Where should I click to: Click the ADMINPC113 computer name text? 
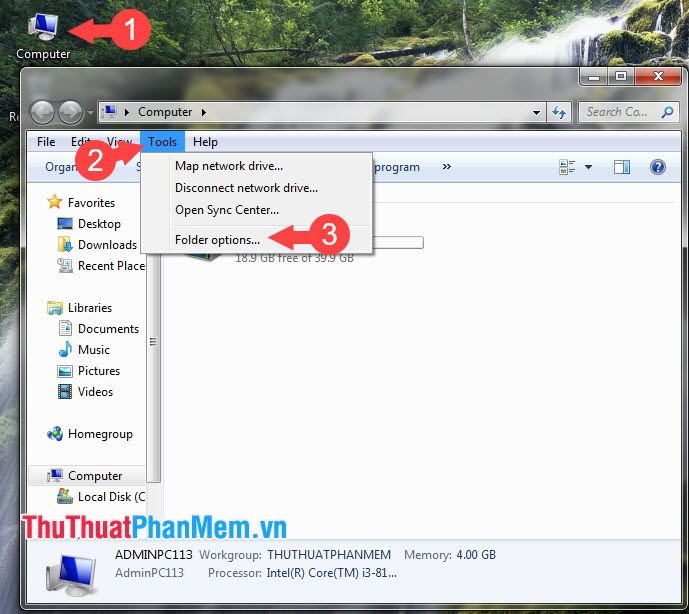tap(154, 555)
